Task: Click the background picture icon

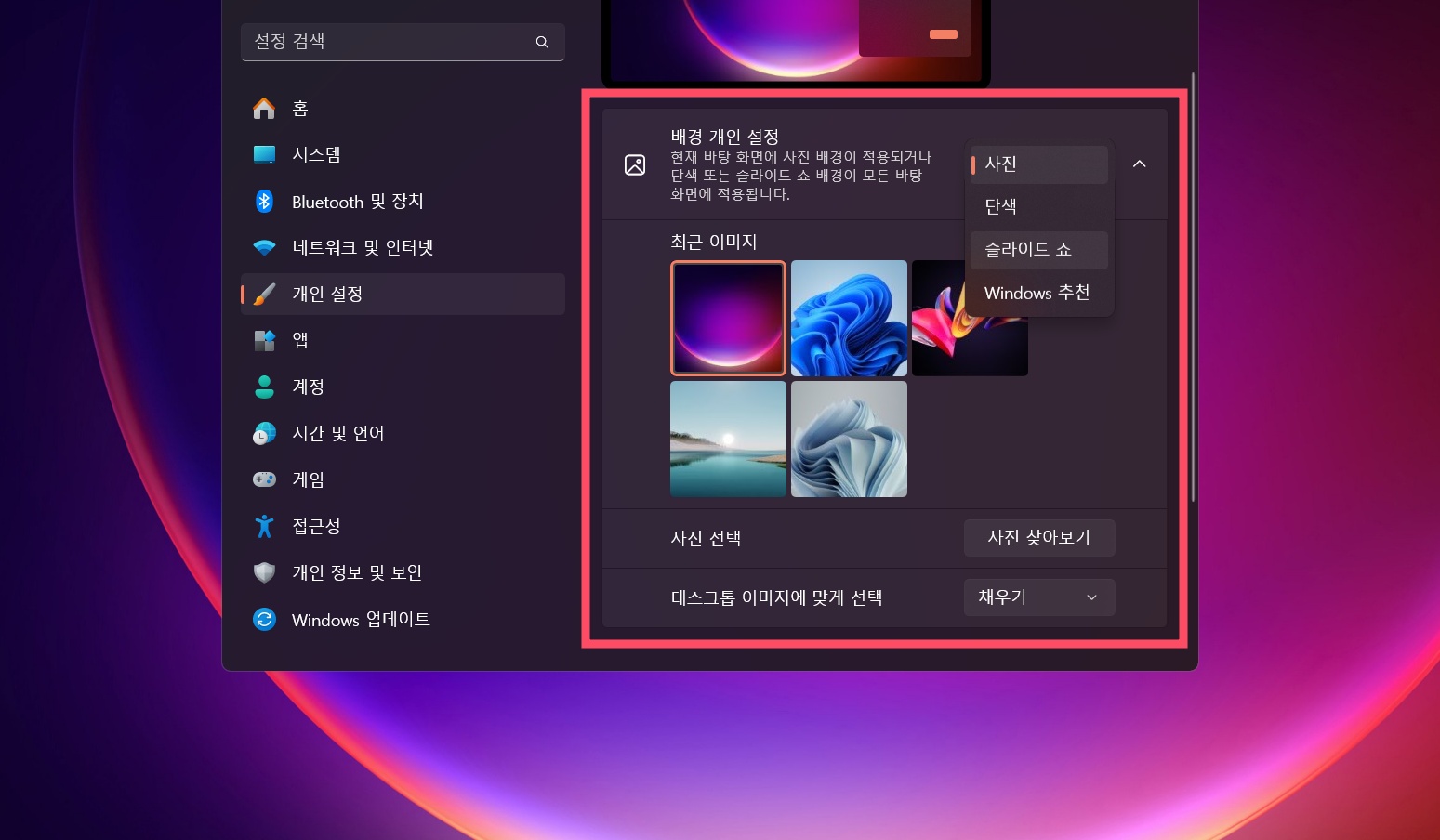Action: (635, 164)
